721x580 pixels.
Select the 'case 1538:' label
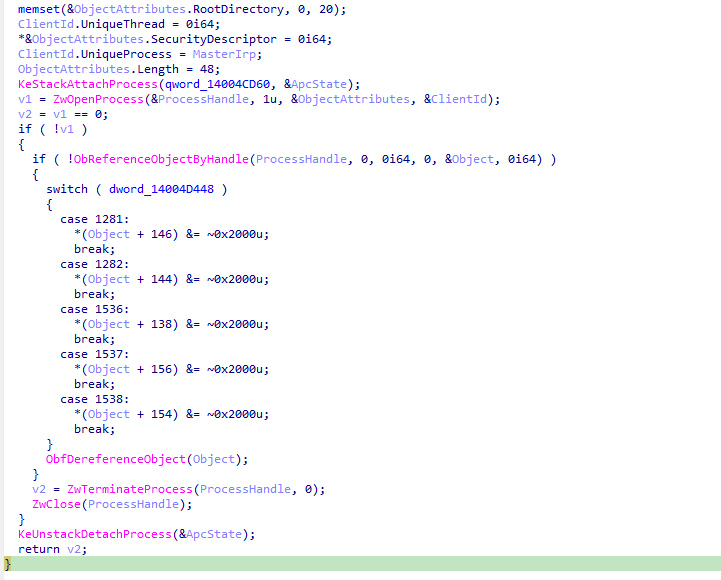95,399
